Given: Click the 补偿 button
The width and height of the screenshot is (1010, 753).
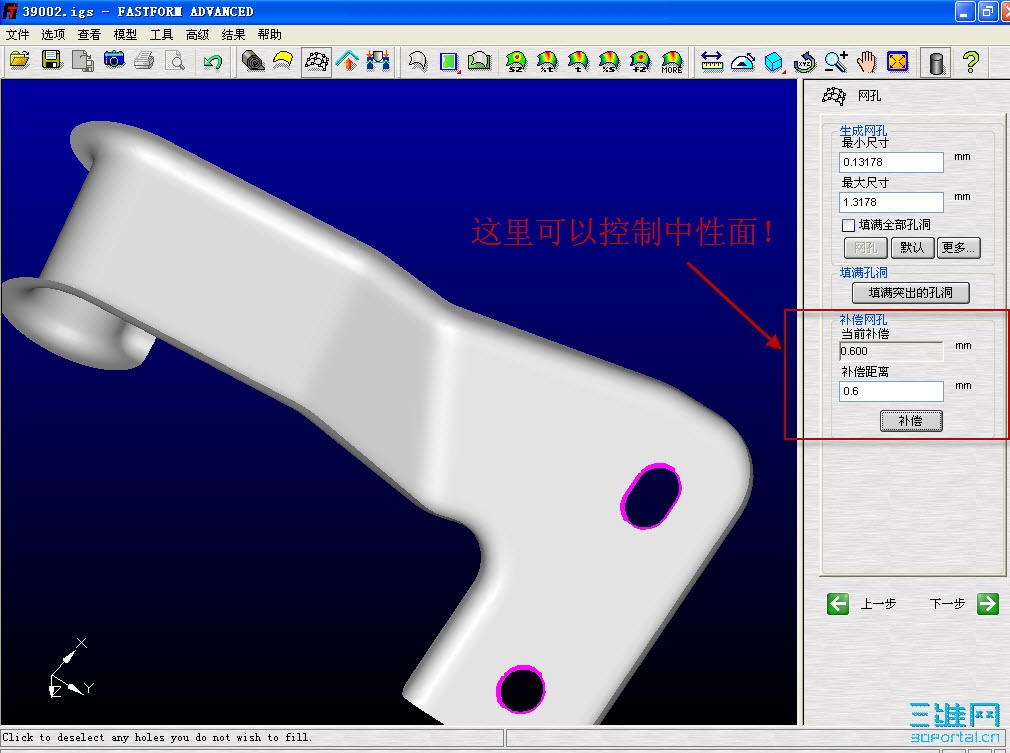Looking at the screenshot, I should click(x=911, y=421).
